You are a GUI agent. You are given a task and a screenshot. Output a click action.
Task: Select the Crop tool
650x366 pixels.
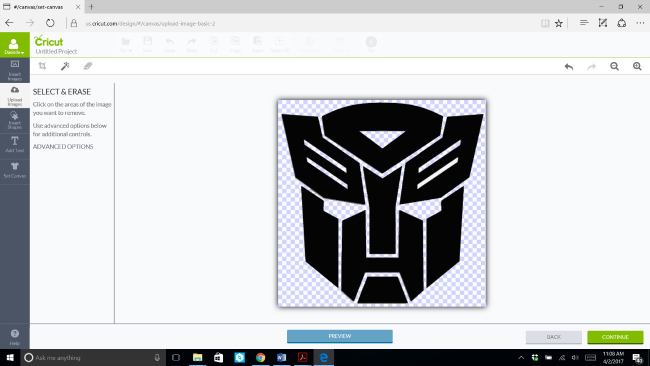(x=42, y=66)
